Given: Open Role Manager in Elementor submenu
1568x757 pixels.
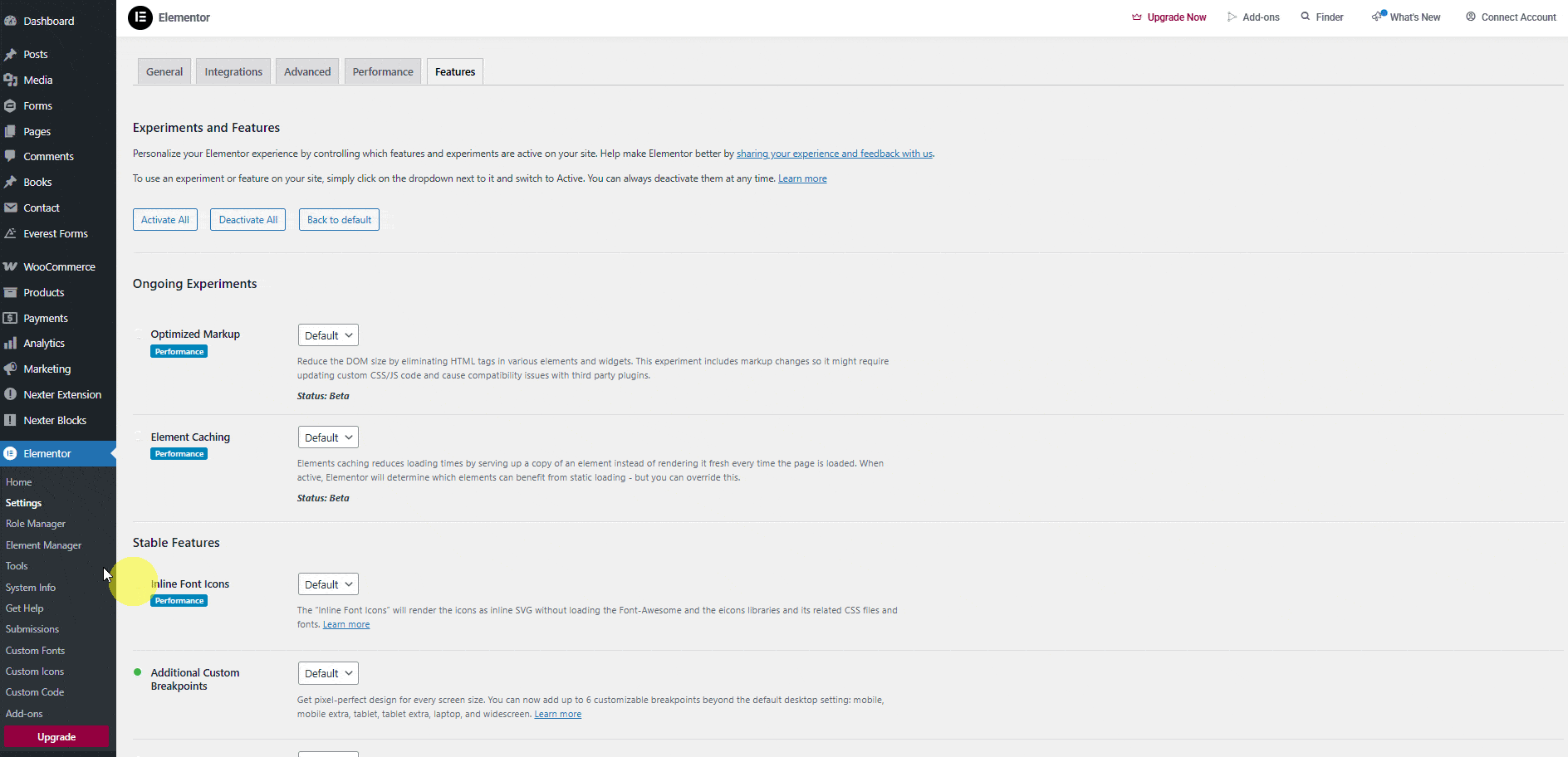Looking at the screenshot, I should 36,524.
